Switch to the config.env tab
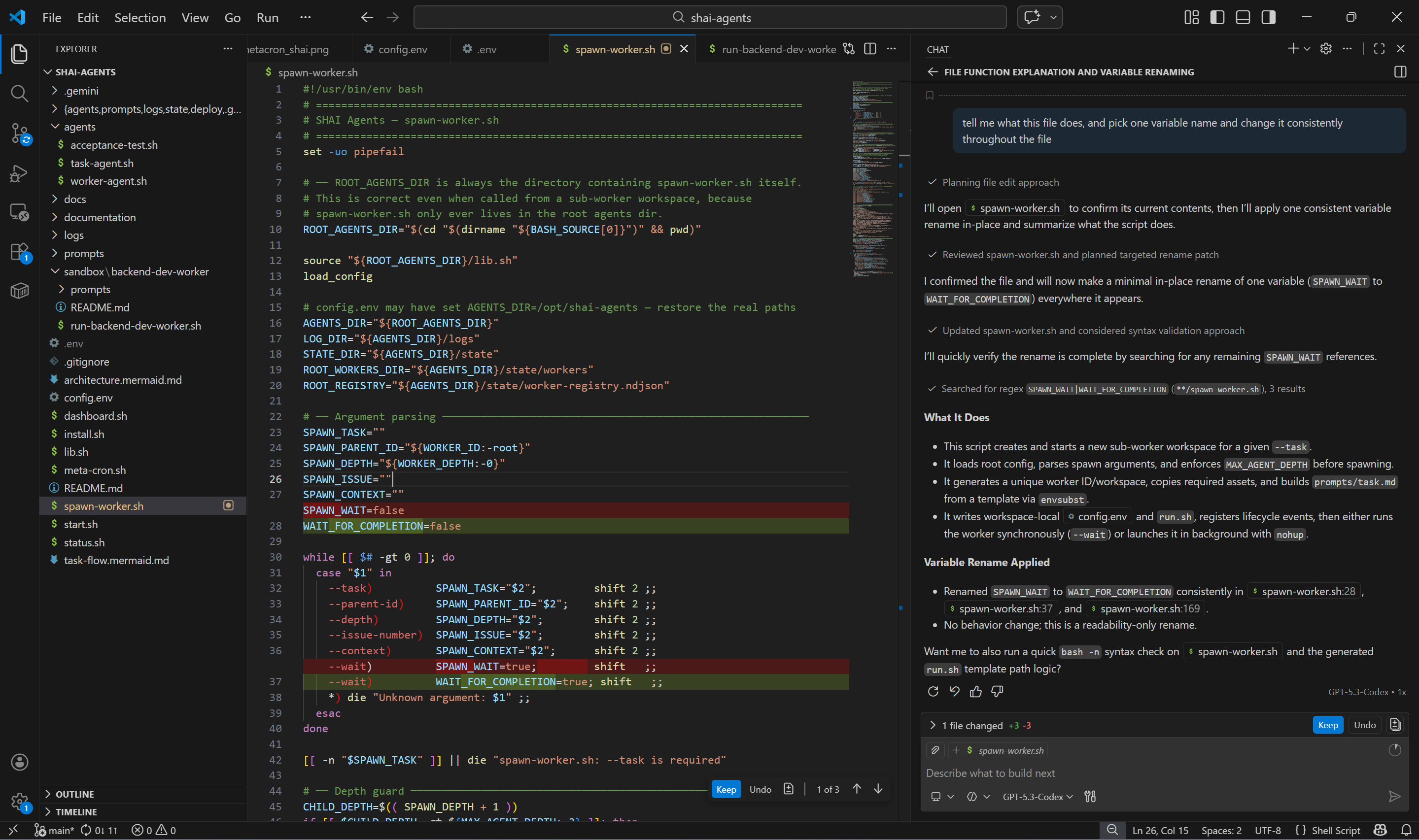 tap(402, 49)
